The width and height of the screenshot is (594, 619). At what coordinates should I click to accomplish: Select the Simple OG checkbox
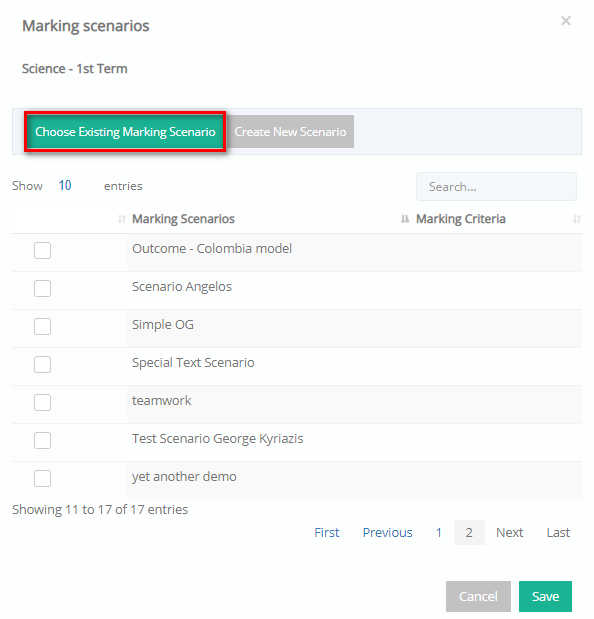42,326
